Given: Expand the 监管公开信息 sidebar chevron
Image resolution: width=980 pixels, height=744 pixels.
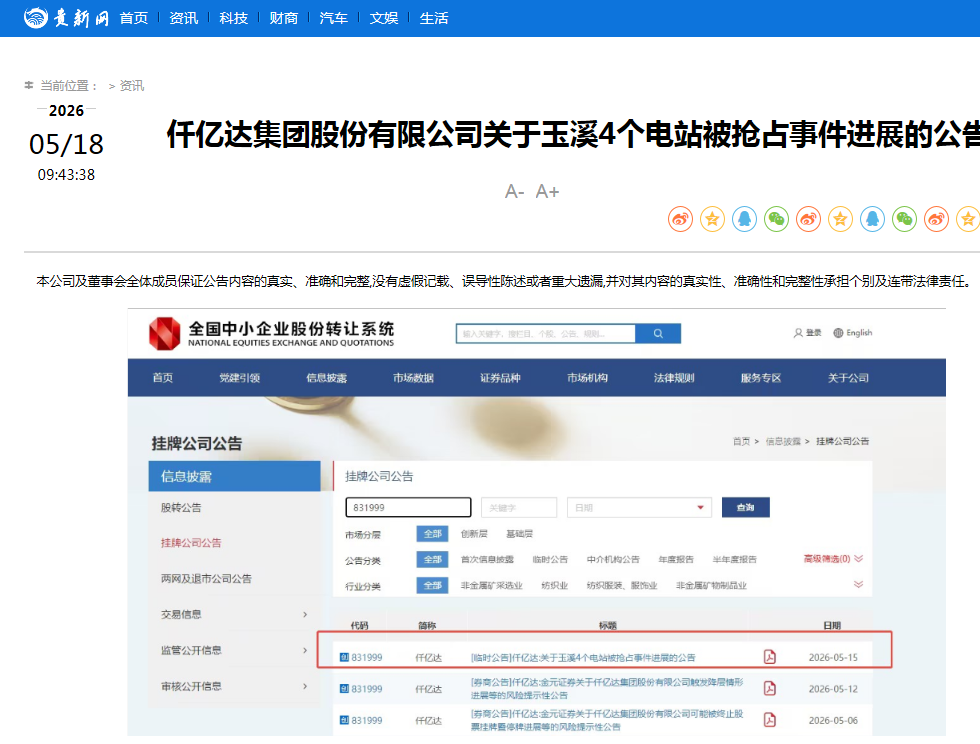Looking at the screenshot, I should coord(305,650).
